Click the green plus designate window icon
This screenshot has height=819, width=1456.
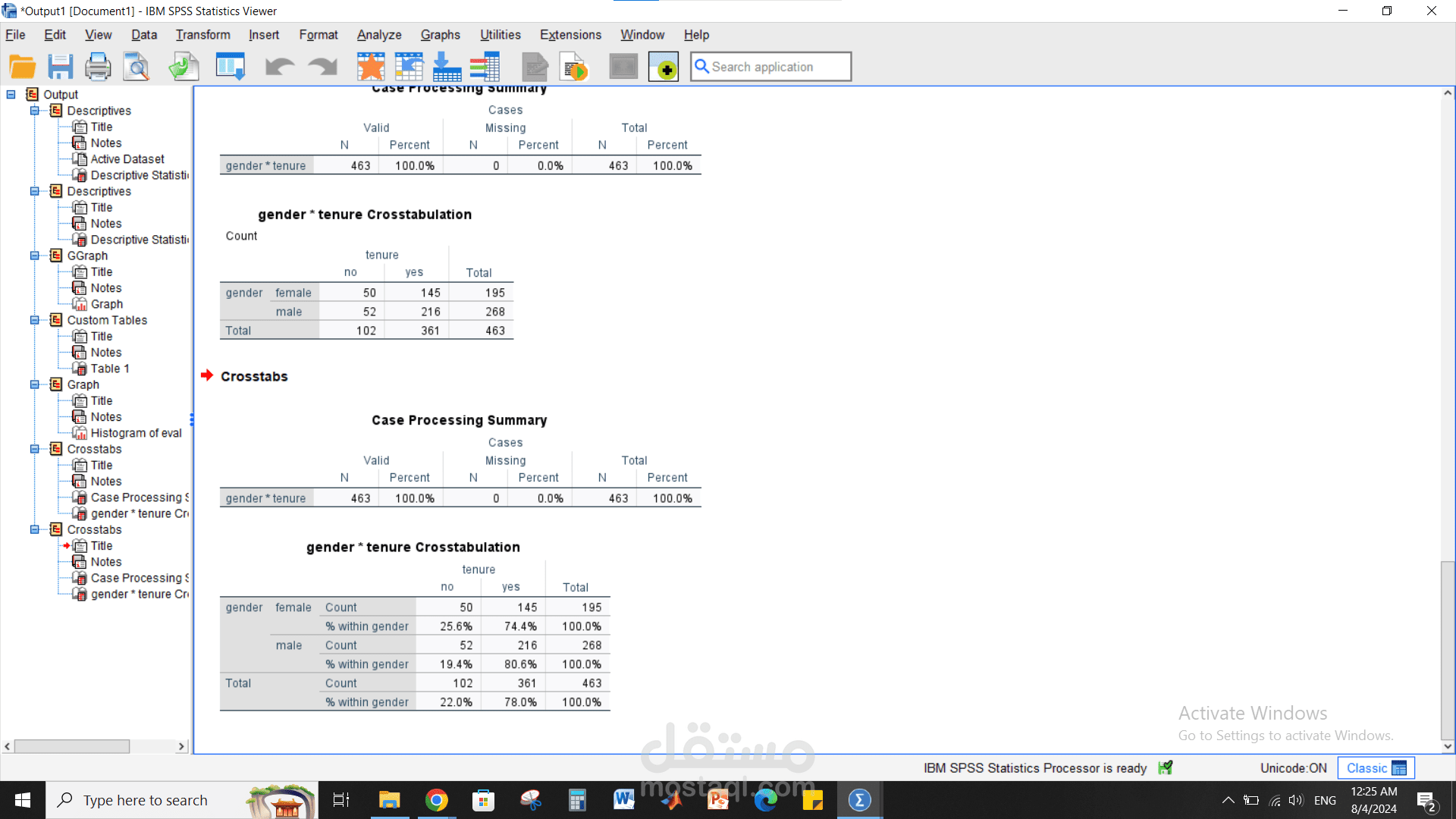(x=664, y=67)
